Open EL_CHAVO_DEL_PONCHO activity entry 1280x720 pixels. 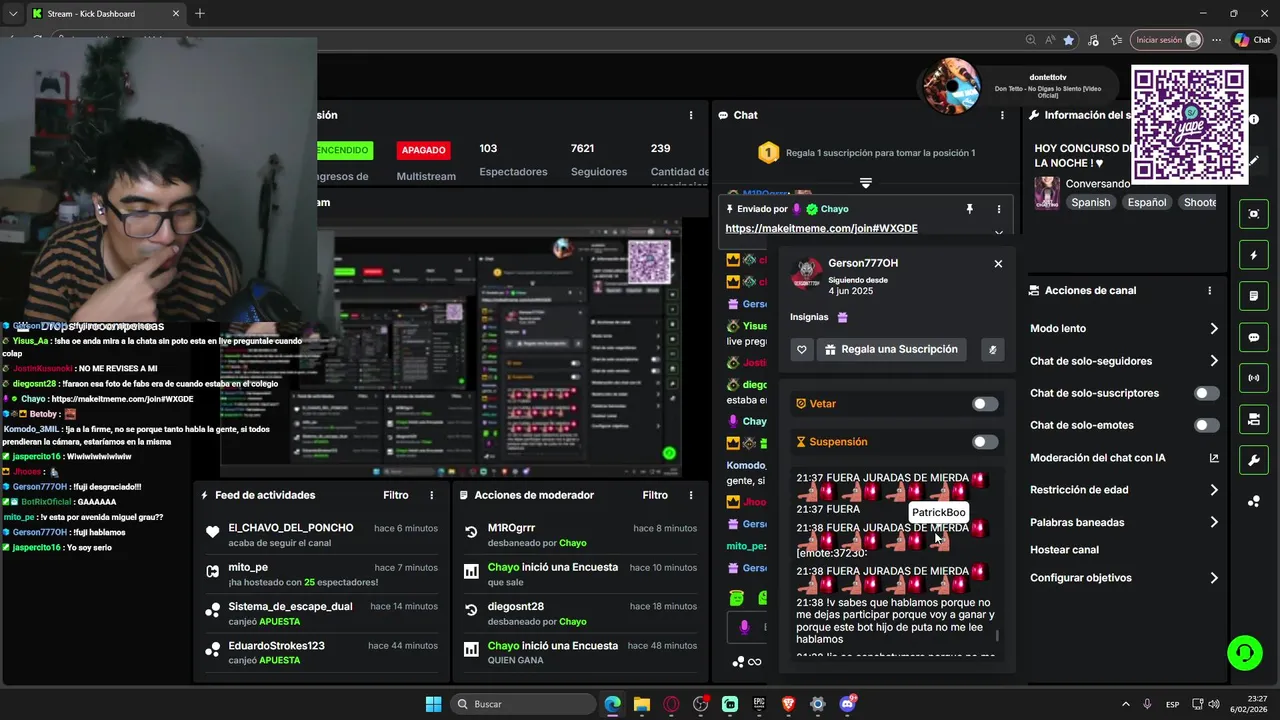[321, 535]
